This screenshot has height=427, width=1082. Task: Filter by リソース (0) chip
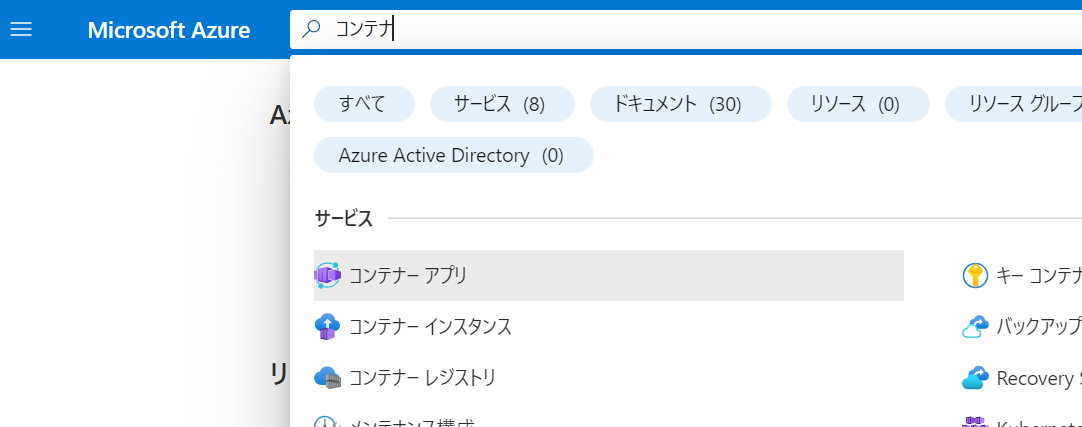[857, 104]
